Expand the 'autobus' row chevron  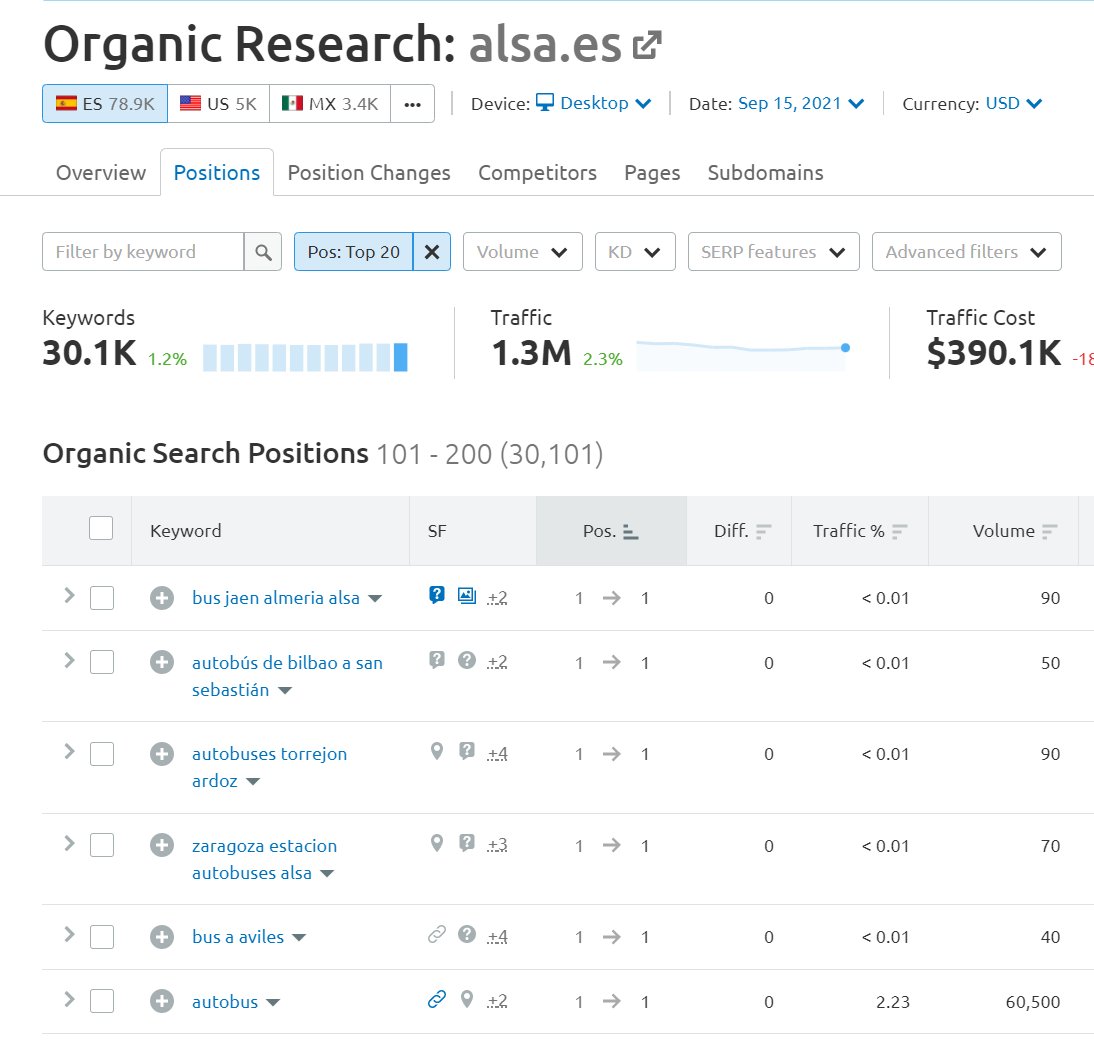(x=69, y=999)
